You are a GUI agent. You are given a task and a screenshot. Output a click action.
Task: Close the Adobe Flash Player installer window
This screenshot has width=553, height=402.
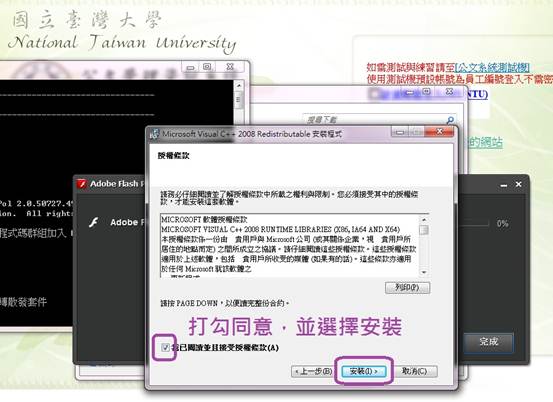click(518, 184)
